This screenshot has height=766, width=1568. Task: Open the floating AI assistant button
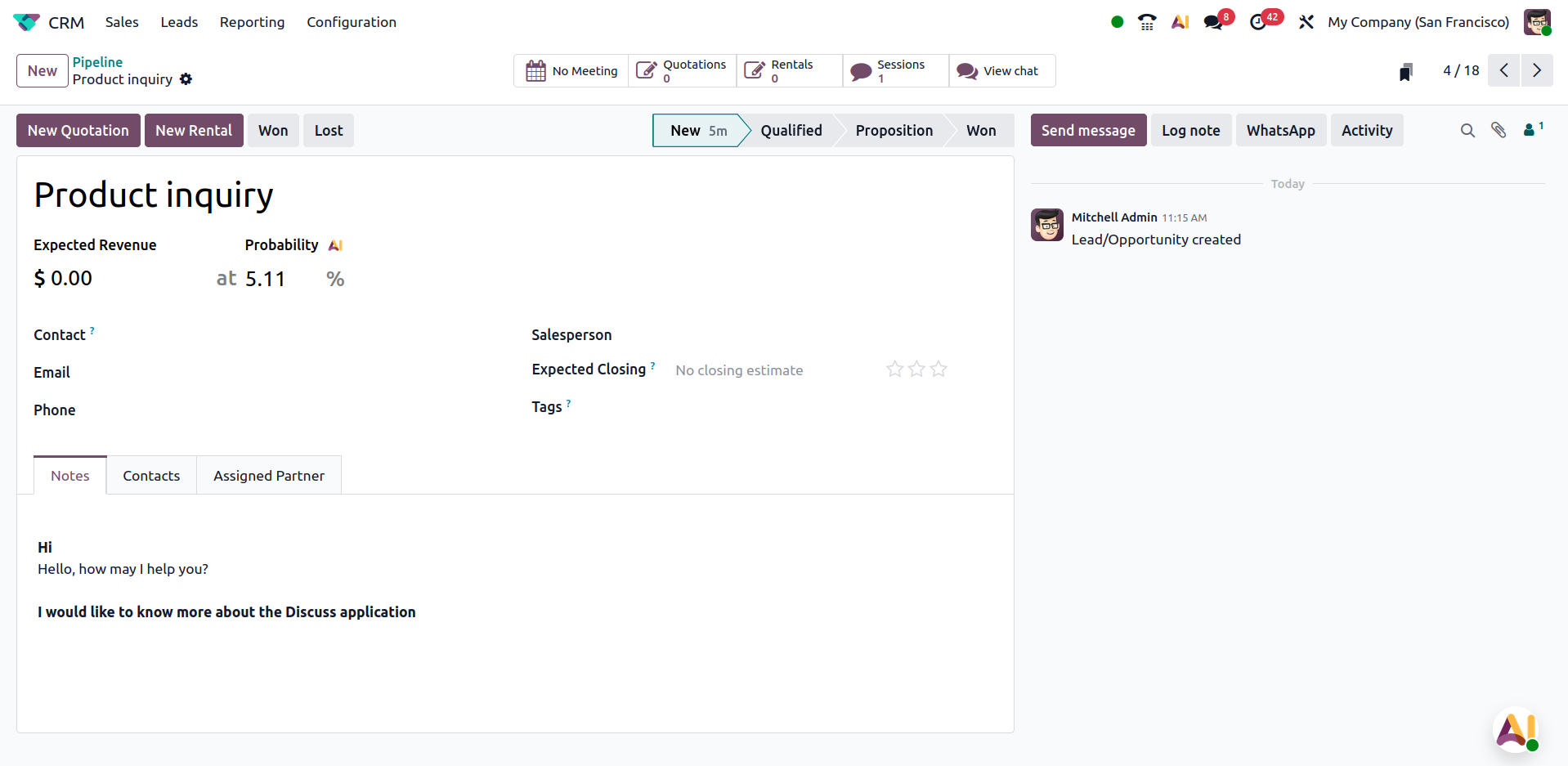point(1516,730)
